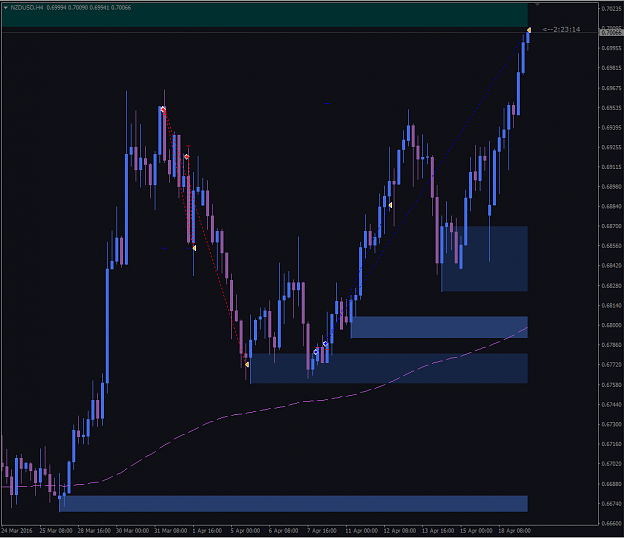Click time axis label 28 Mar 16:00

(x=94, y=531)
